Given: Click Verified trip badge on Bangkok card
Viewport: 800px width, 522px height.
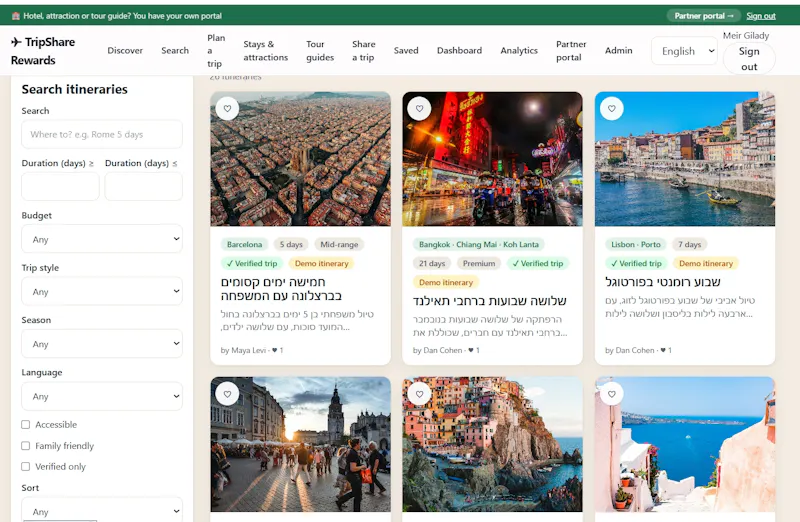Looking at the screenshot, I should click(x=538, y=263).
